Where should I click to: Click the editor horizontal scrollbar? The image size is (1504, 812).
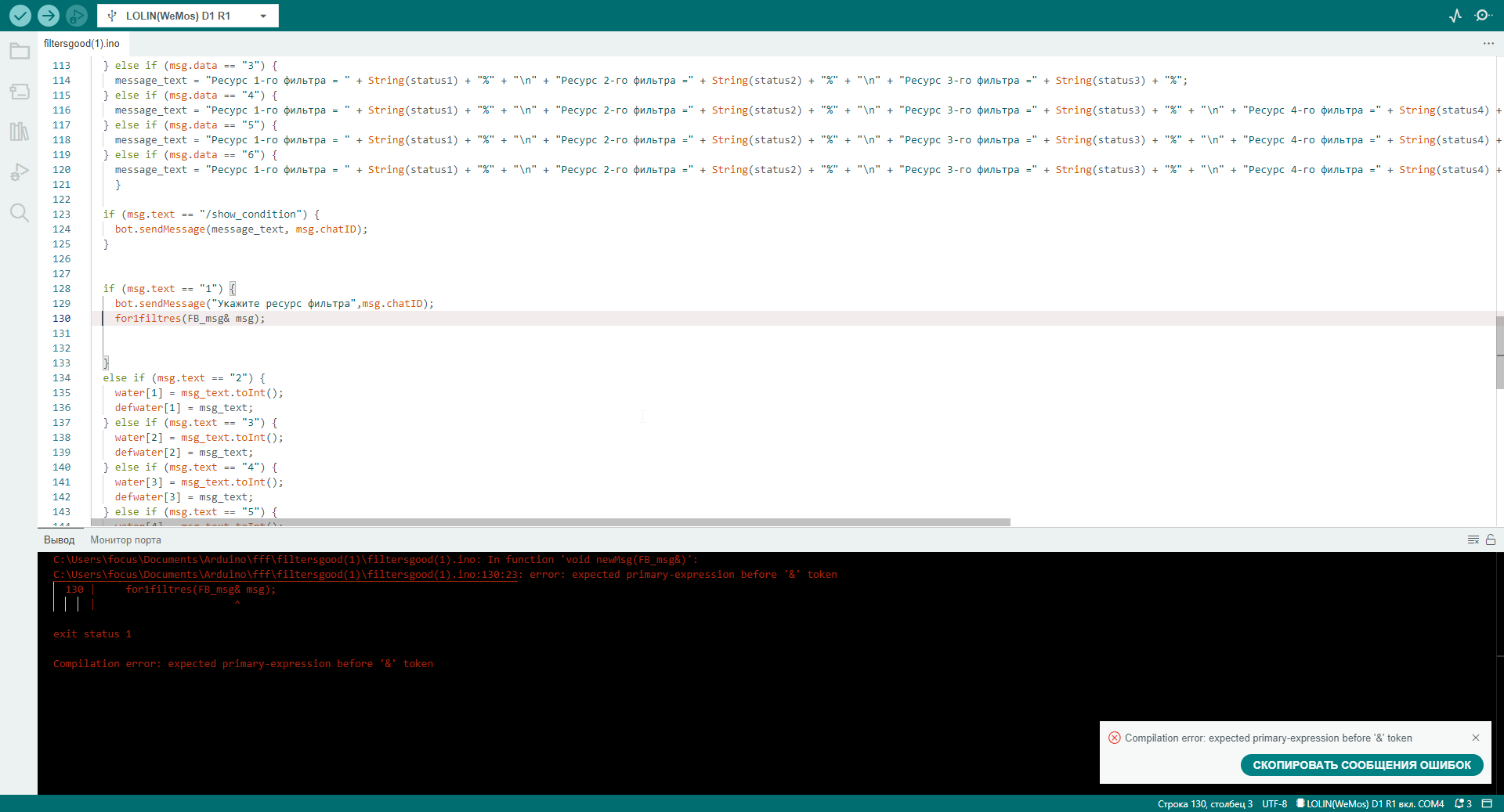[x=551, y=521]
